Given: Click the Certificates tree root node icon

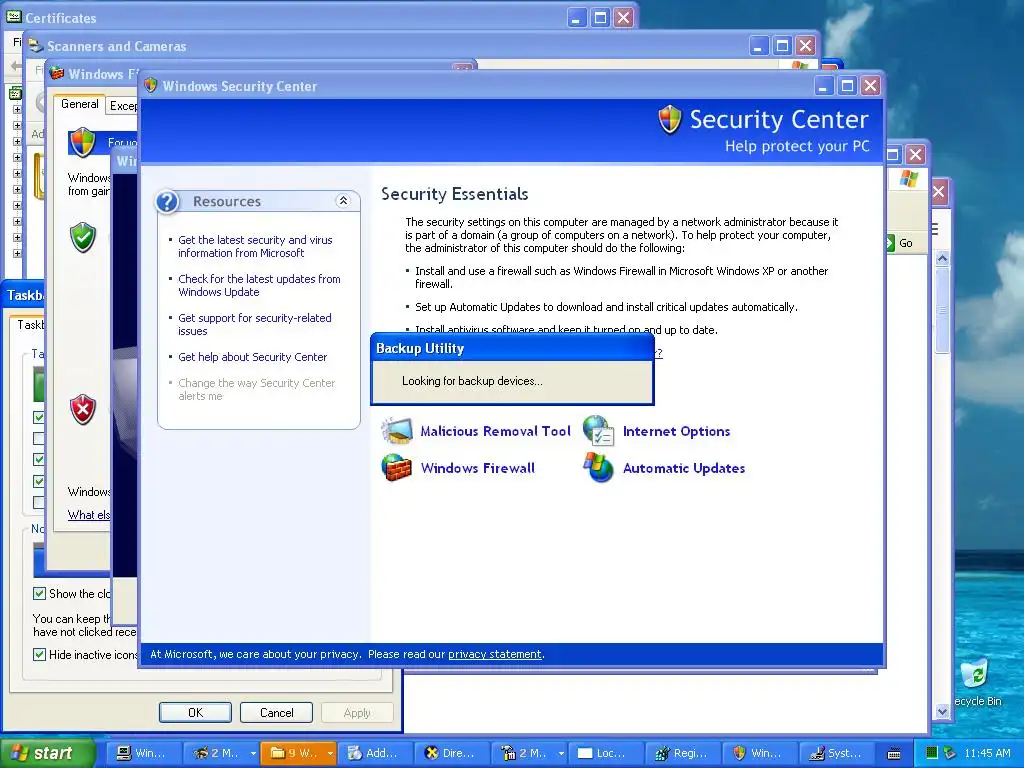Looking at the screenshot, I should tap(15, 93).
